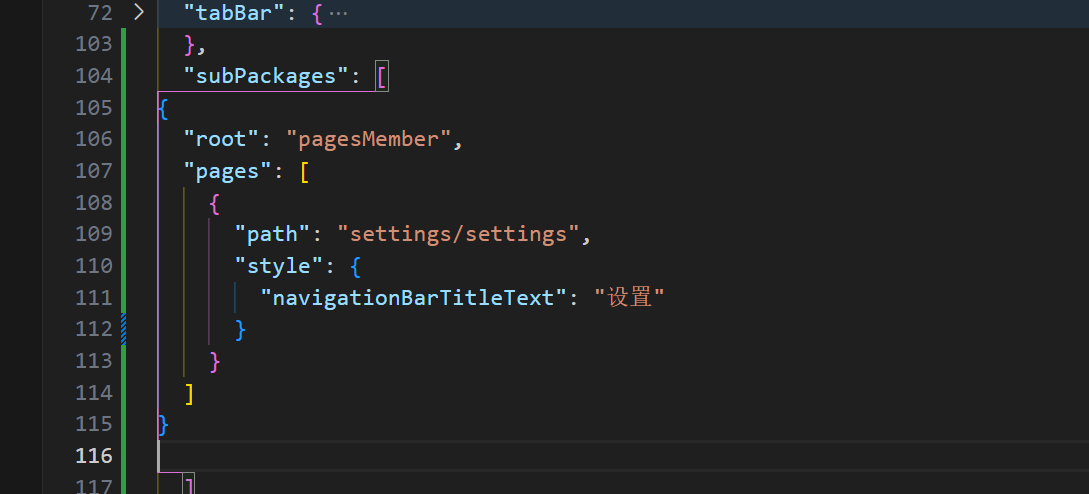Click the "root" key
Screen dimensions: 1089x494
click(222, 140)
